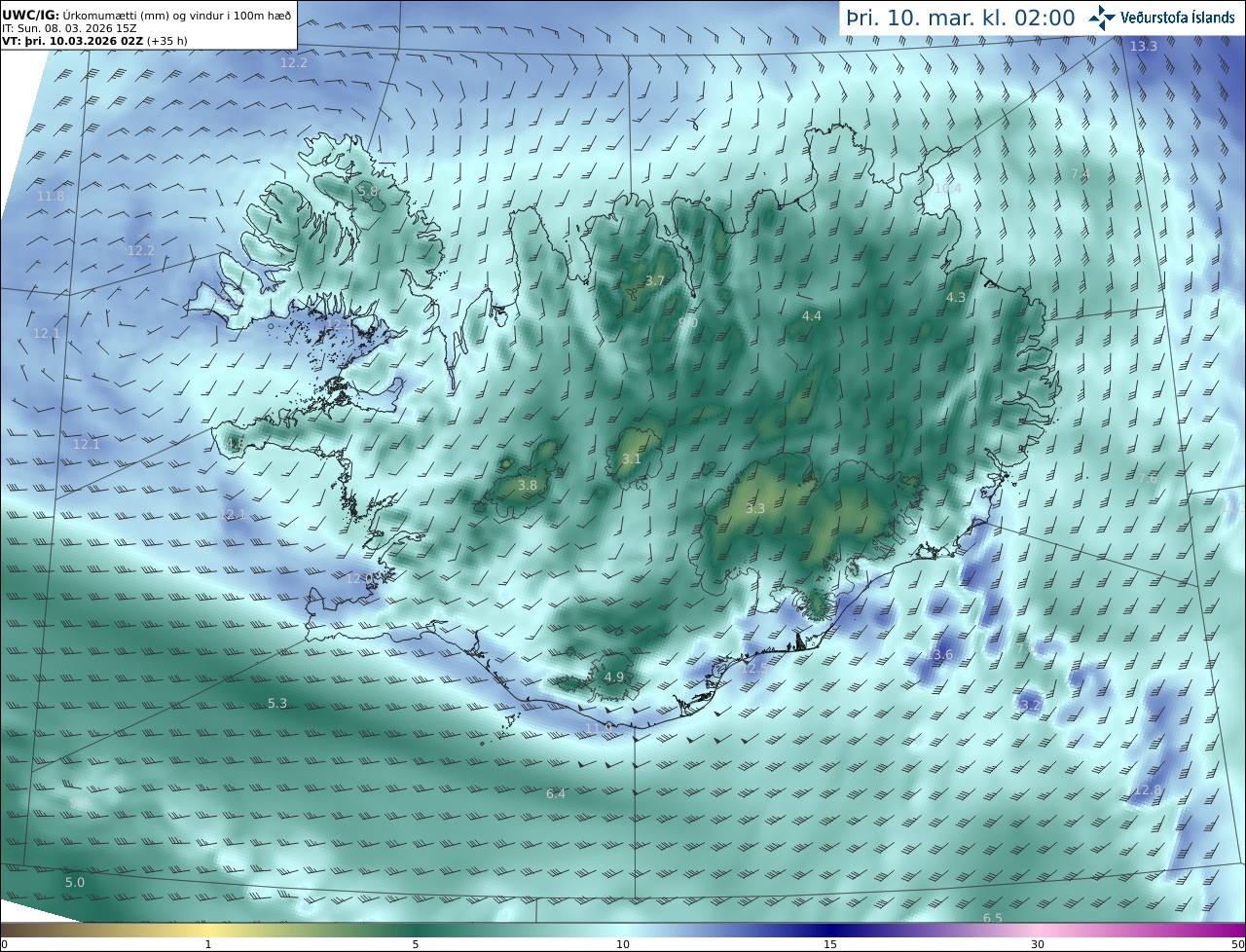Click the 5.8 value in the Westfjords
This screenshot has width=1246, height=952.
coord(368,192)
